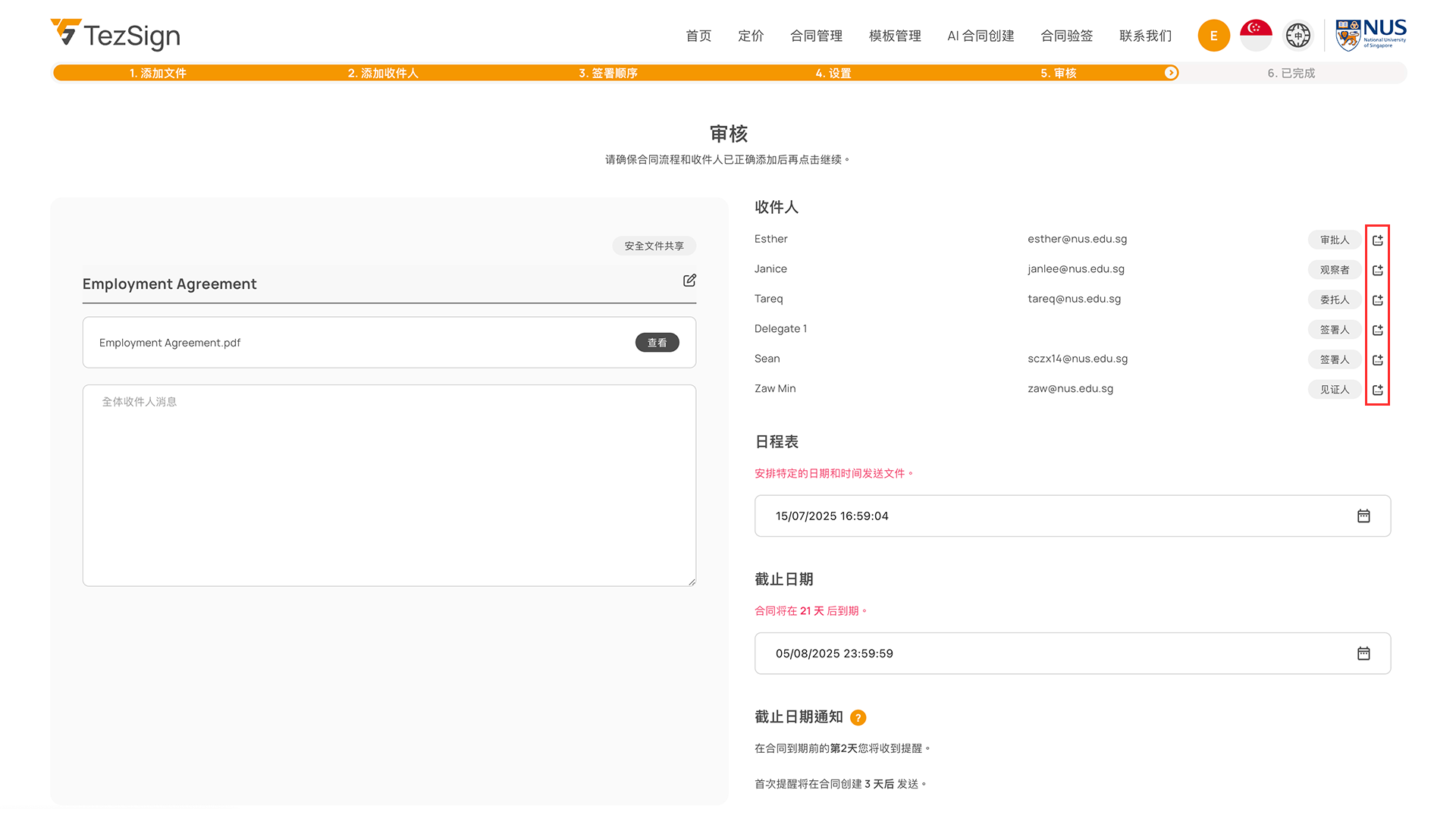The image size is (1456, 834).
Task: Open the language globe selector
Action: 1298,35
